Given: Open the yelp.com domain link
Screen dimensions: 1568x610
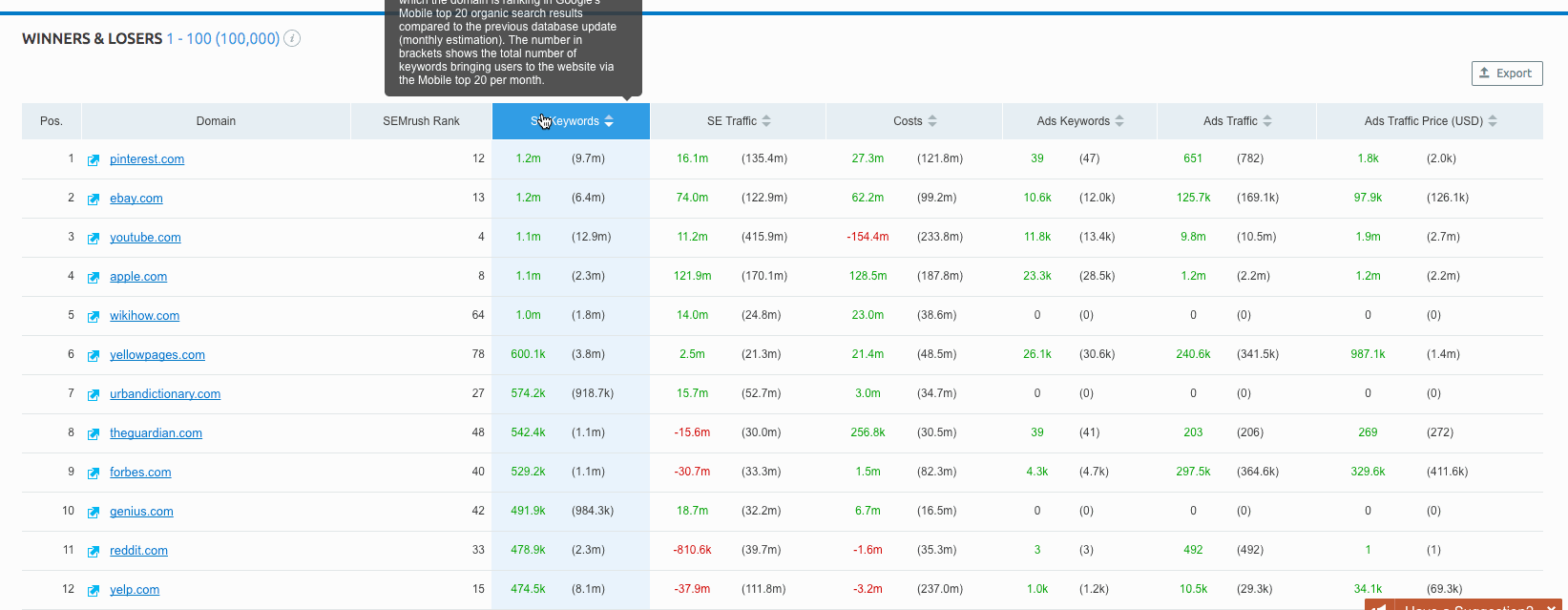Looking at the screenshot, I should (135, 590).
